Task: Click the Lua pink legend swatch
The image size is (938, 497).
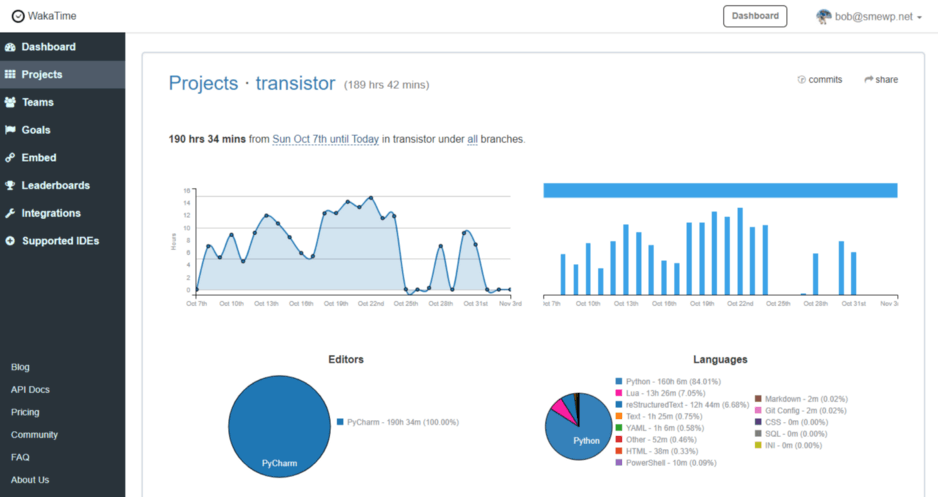Action: pyautogui.click(x=619, y=393)
